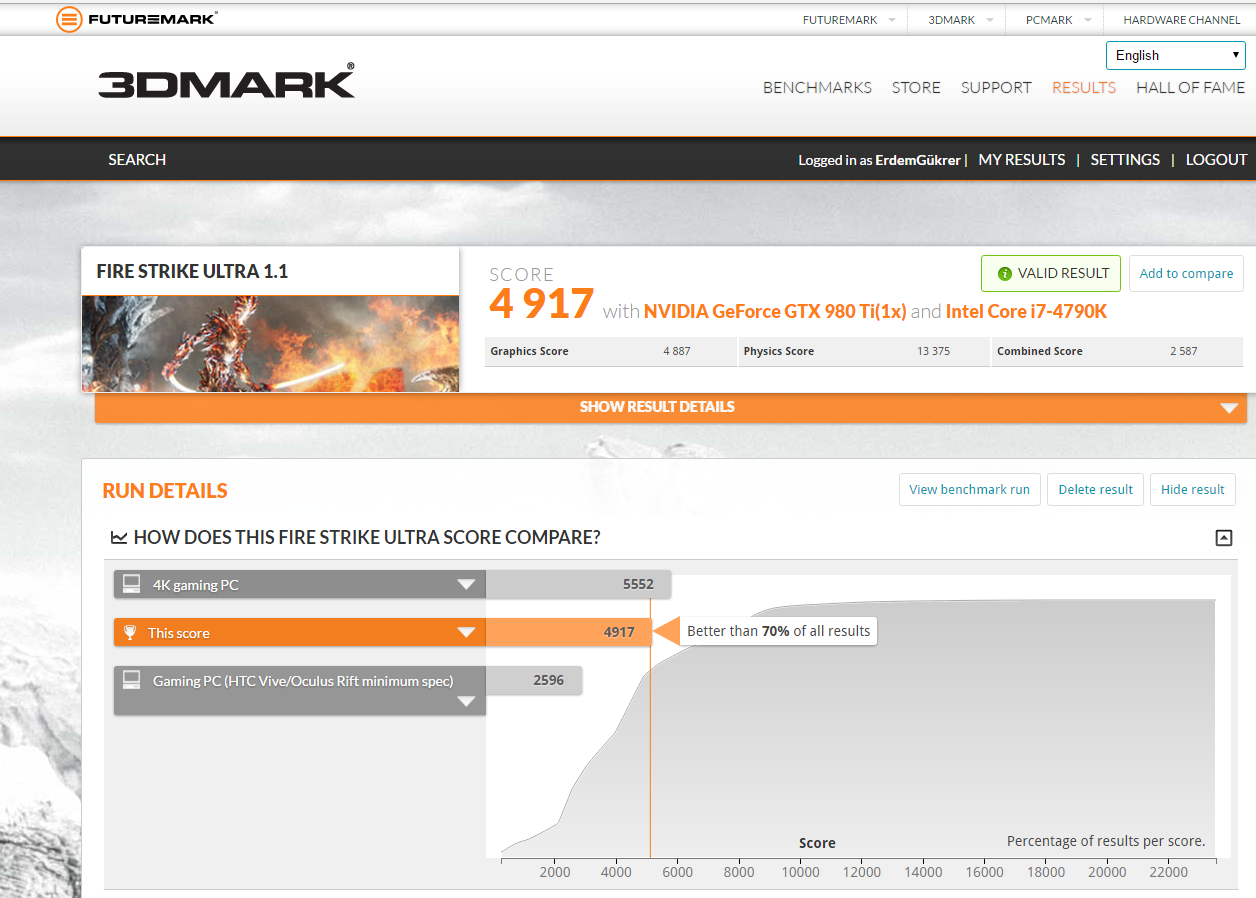The width and height of the screenshot is (1256, 898).
Task: Click the Physics Score label
Action: pos(778,351)
